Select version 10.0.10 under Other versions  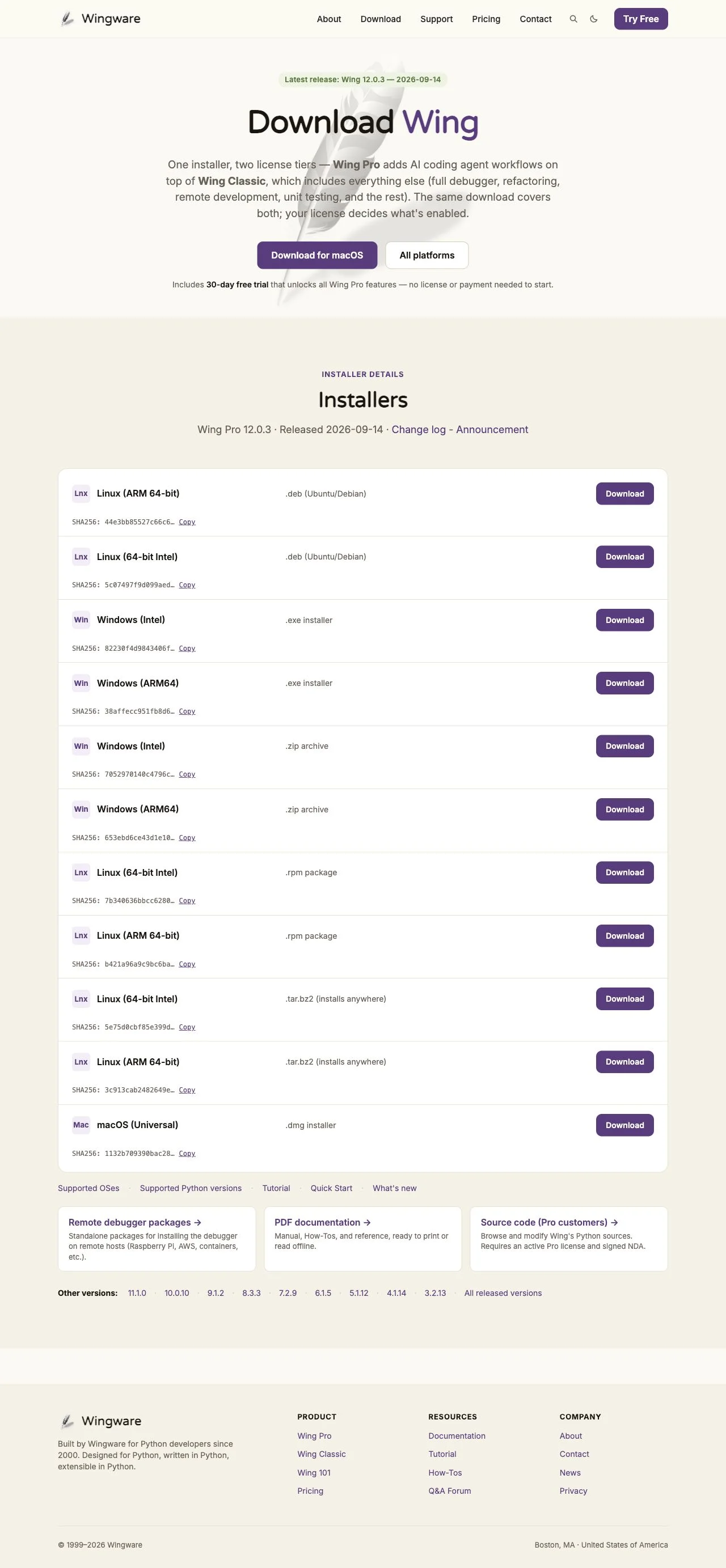click(176, 1293)
